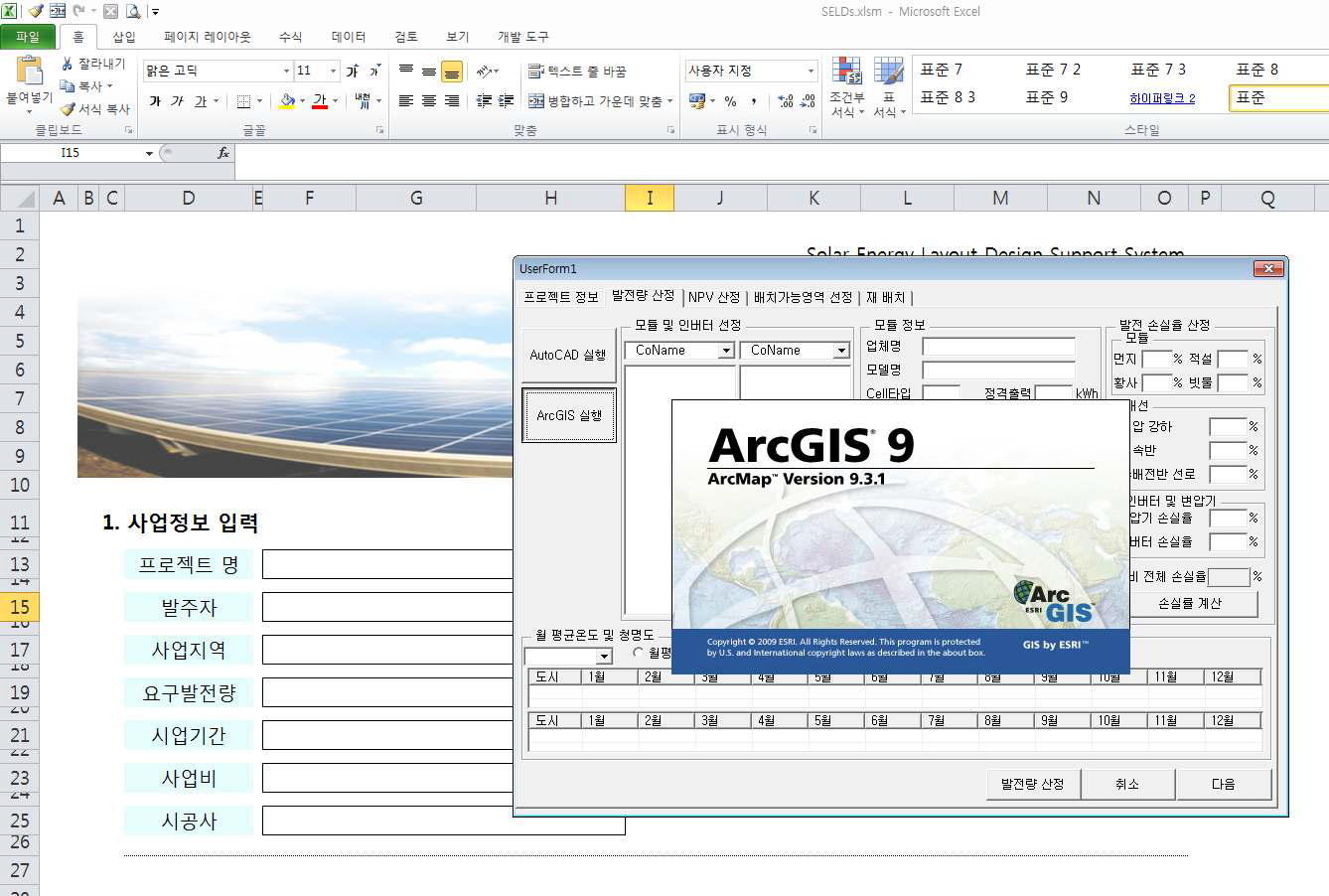Switch to the 수식 ribbon tab

click(x=290, y=37)
